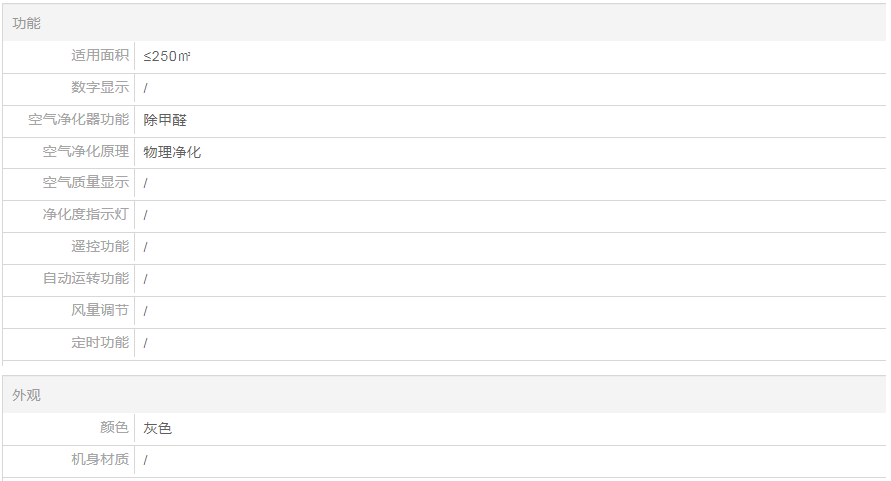891x481 pixels.
Task: Click the 净化度指示灯 label
Action: point(85,215)
